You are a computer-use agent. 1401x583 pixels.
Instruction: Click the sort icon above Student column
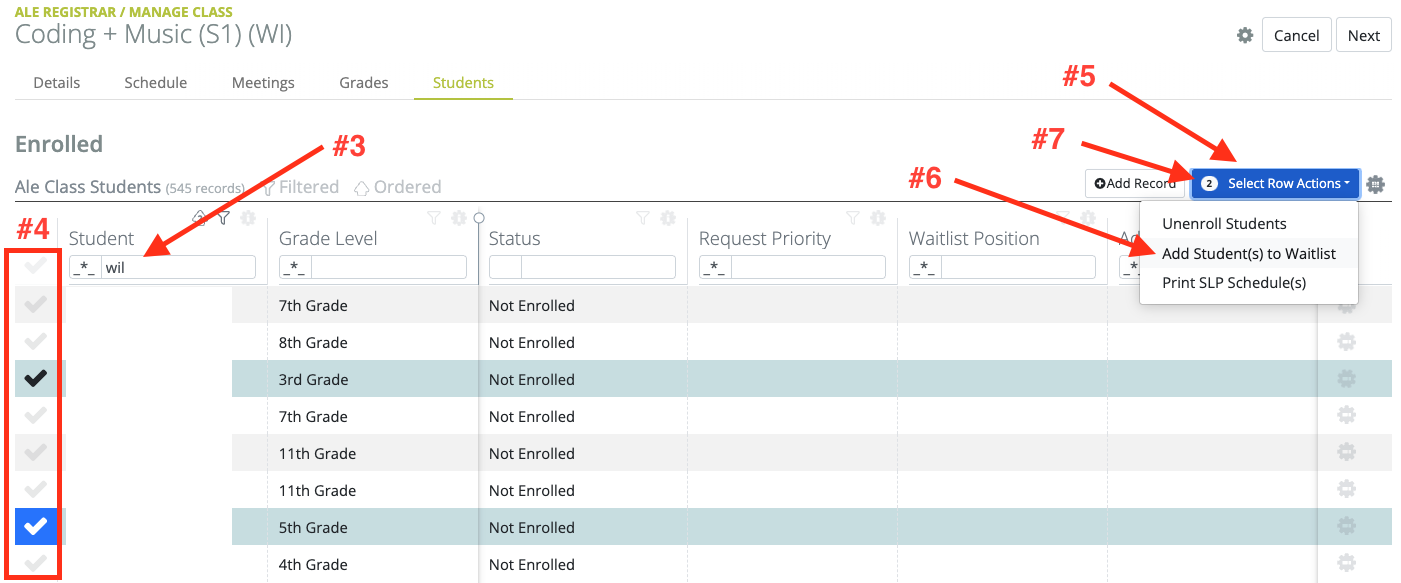pyautogui.click(x=200, y=217)
